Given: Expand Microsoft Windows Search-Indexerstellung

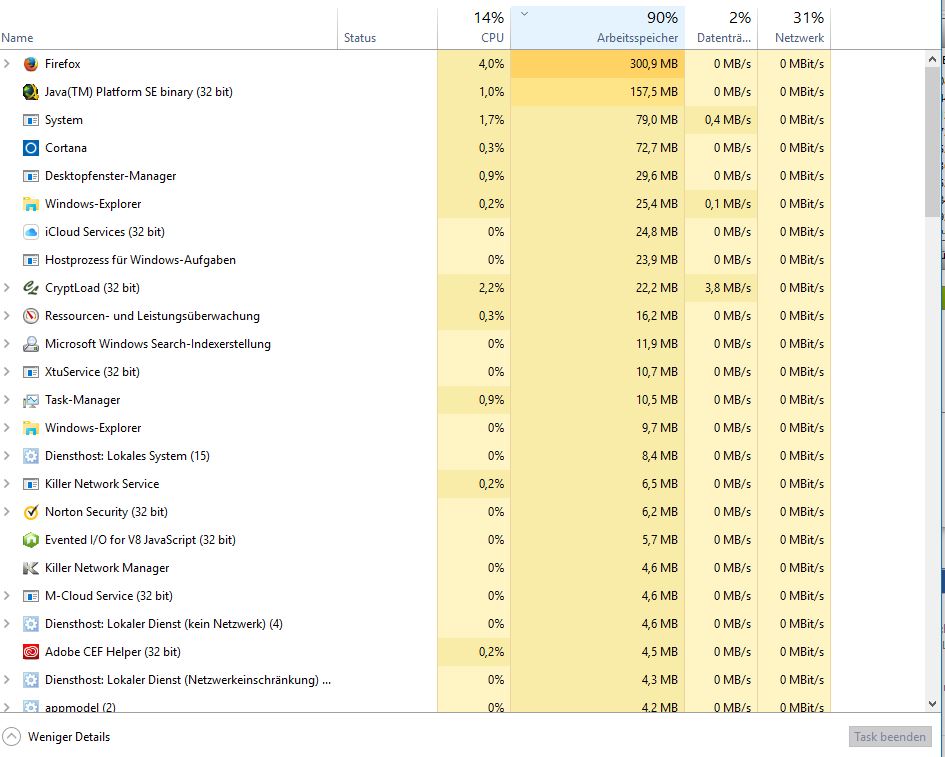Looking at the screenshot, I should [7, 344].
